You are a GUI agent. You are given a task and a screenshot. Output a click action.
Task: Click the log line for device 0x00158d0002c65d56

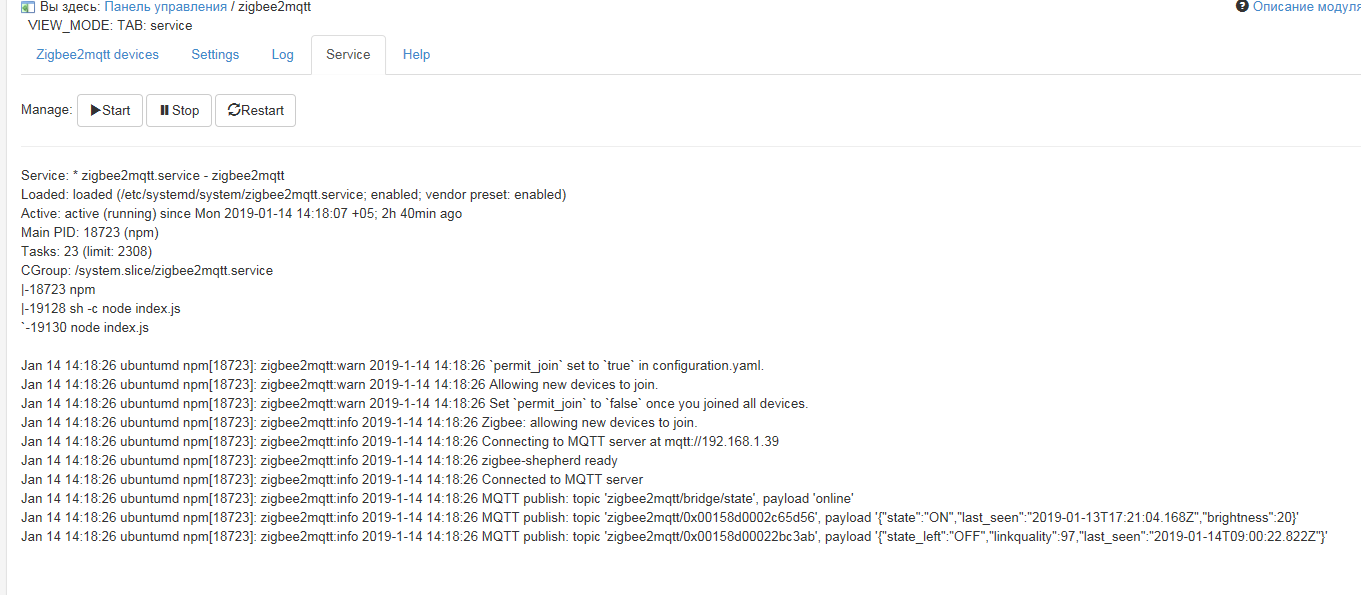660,517
